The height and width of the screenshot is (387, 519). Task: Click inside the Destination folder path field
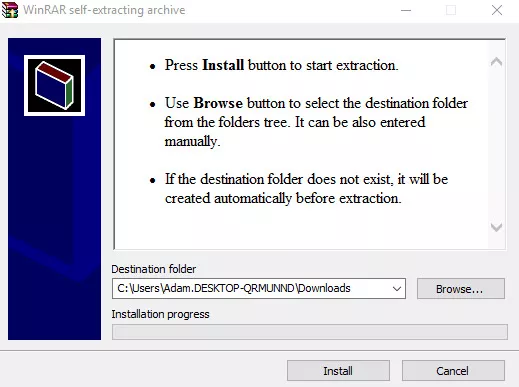[x=252, y=289]
